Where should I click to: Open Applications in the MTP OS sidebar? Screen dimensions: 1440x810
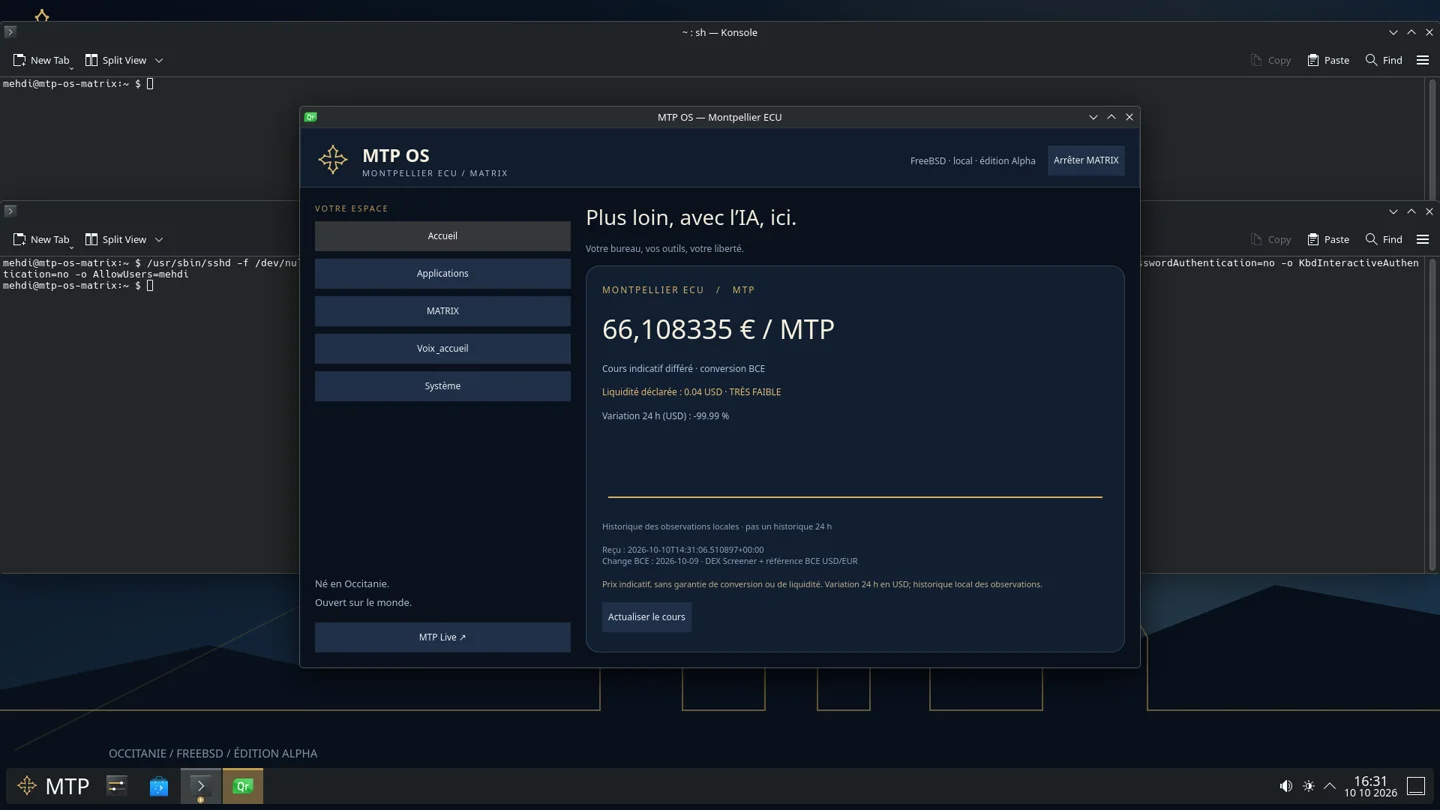click(442, 273)
